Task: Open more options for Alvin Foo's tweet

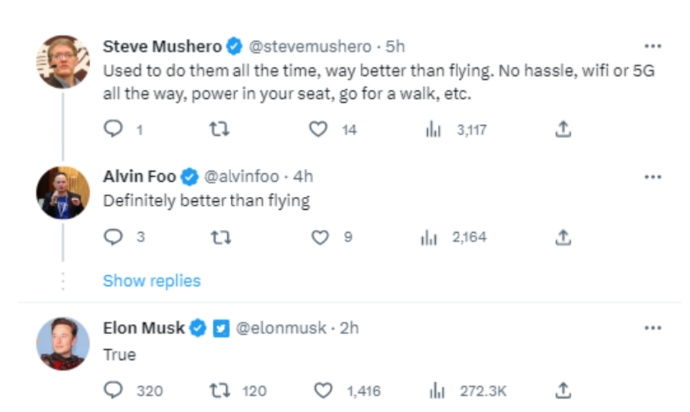Action: coord(652,177)
